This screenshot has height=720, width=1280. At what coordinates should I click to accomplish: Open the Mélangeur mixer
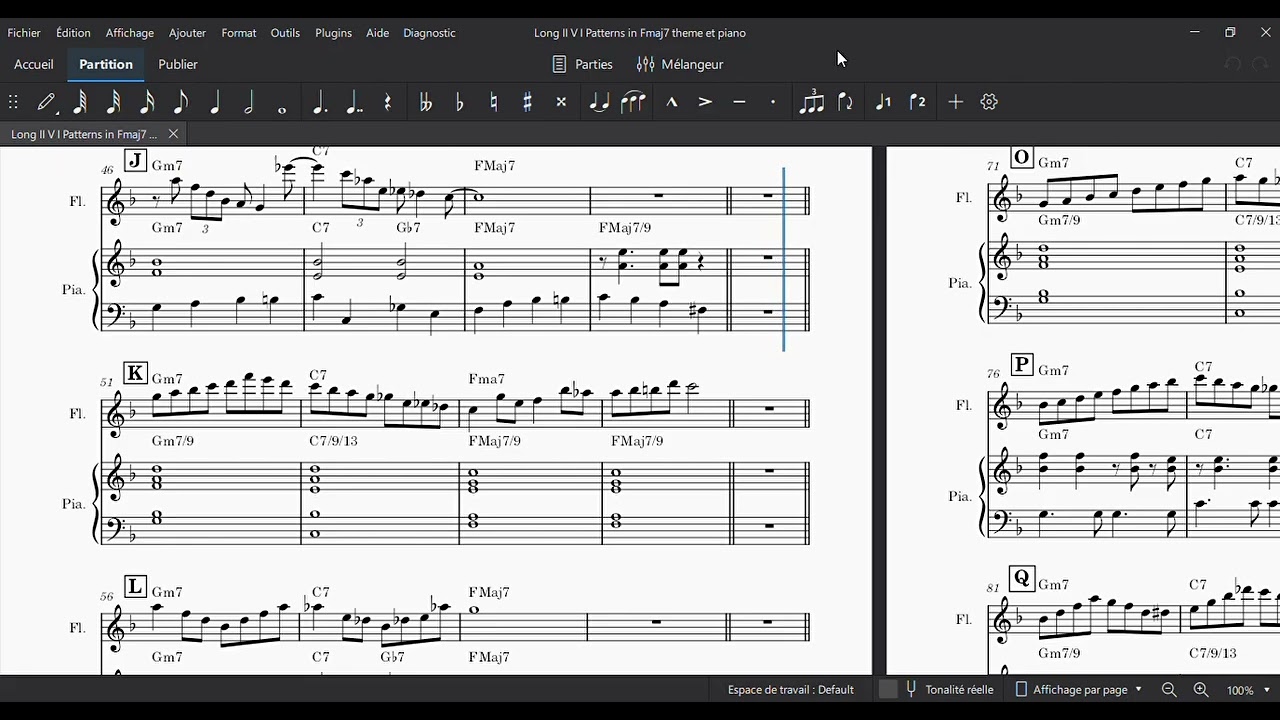click(680, 64)
